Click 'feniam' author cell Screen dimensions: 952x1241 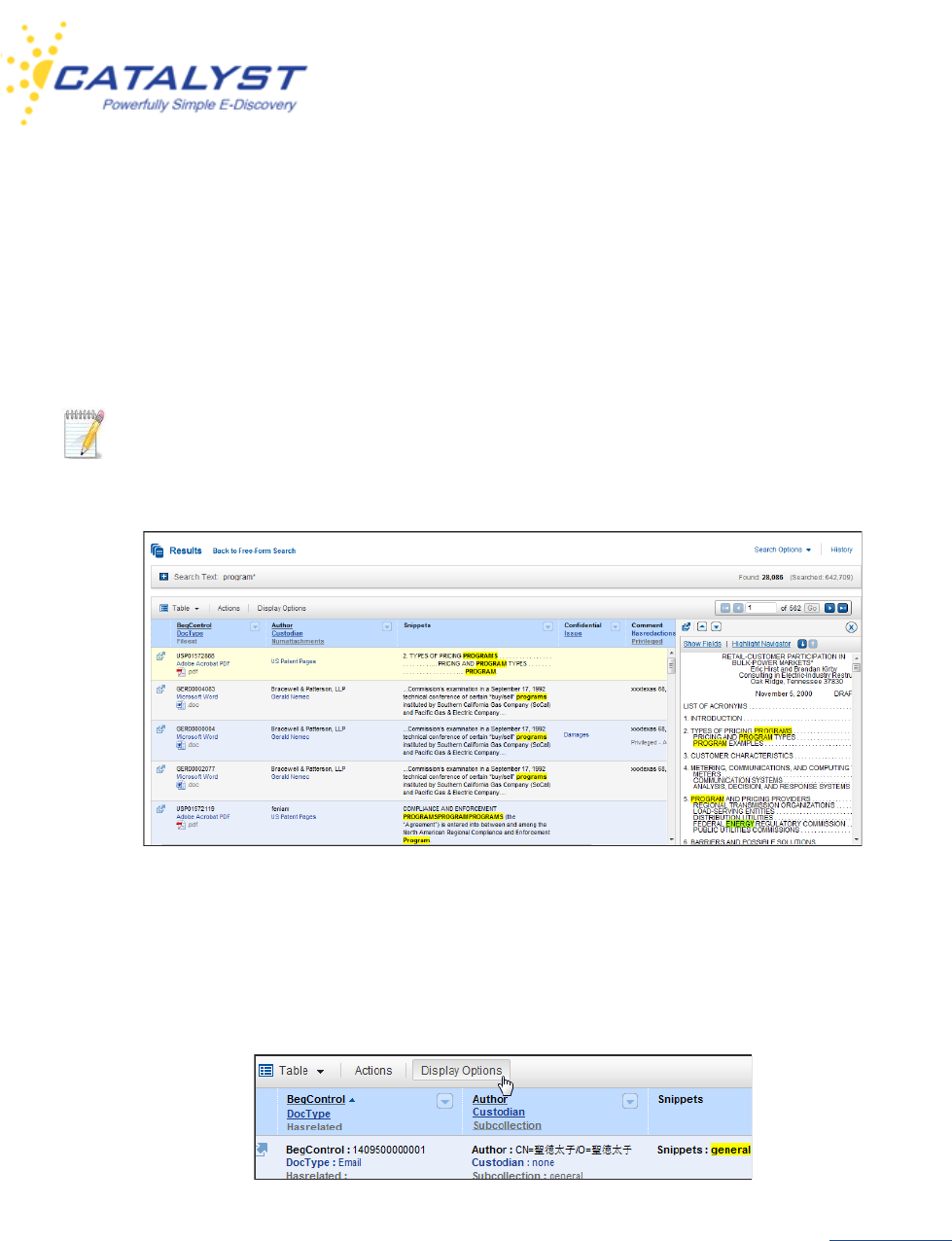pos(280,808)
